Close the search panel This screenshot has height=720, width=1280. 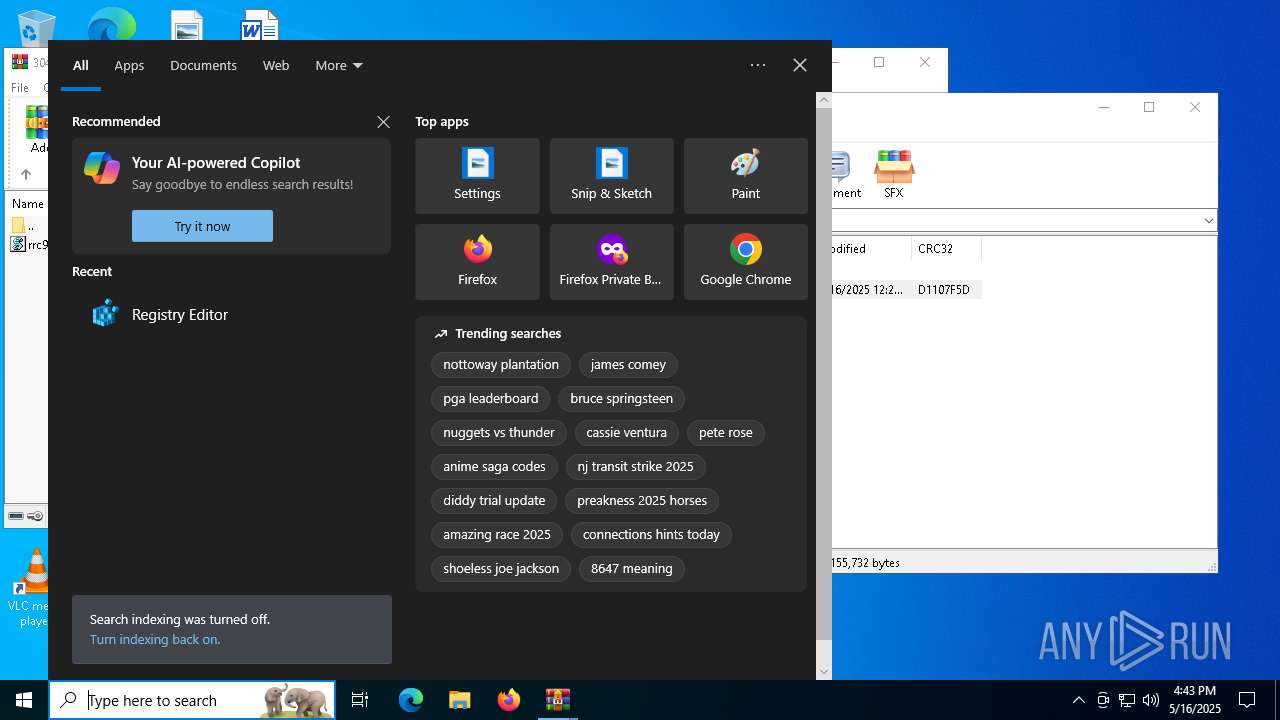tap(800, 65)
